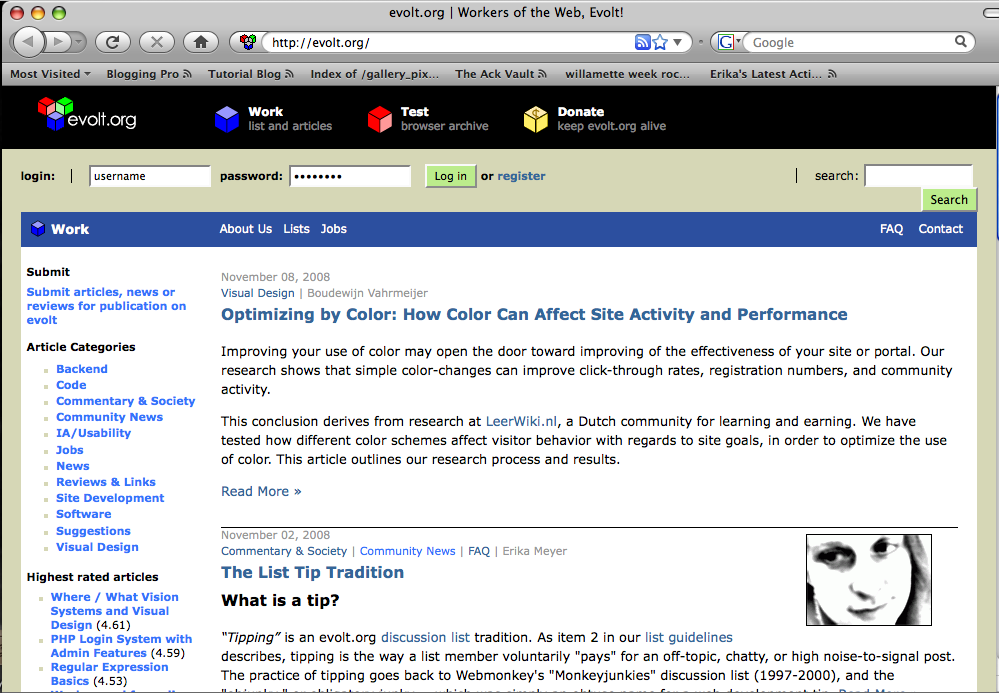
Task: Click the browser Back arrow button
Action: point(29,42)
